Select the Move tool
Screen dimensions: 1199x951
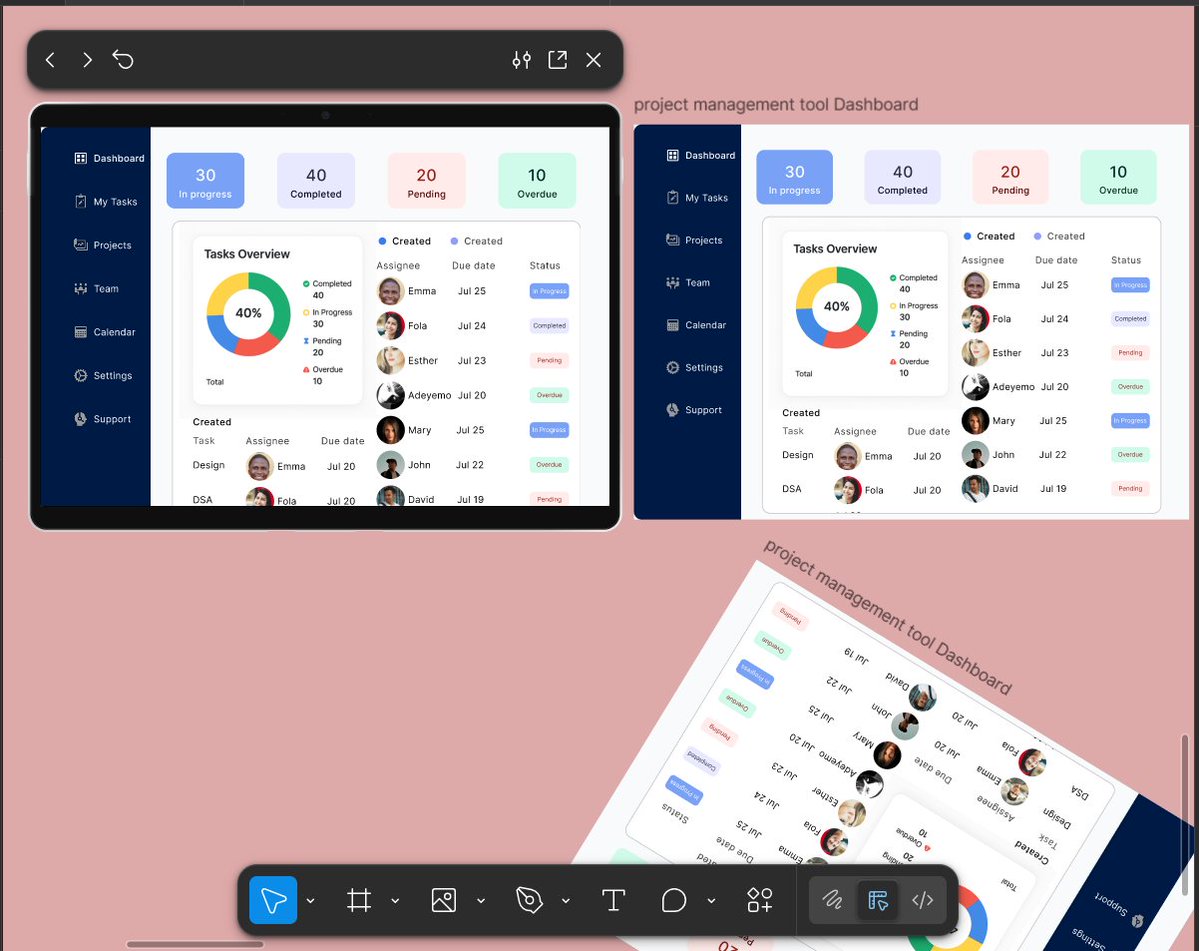coord(273,900)
